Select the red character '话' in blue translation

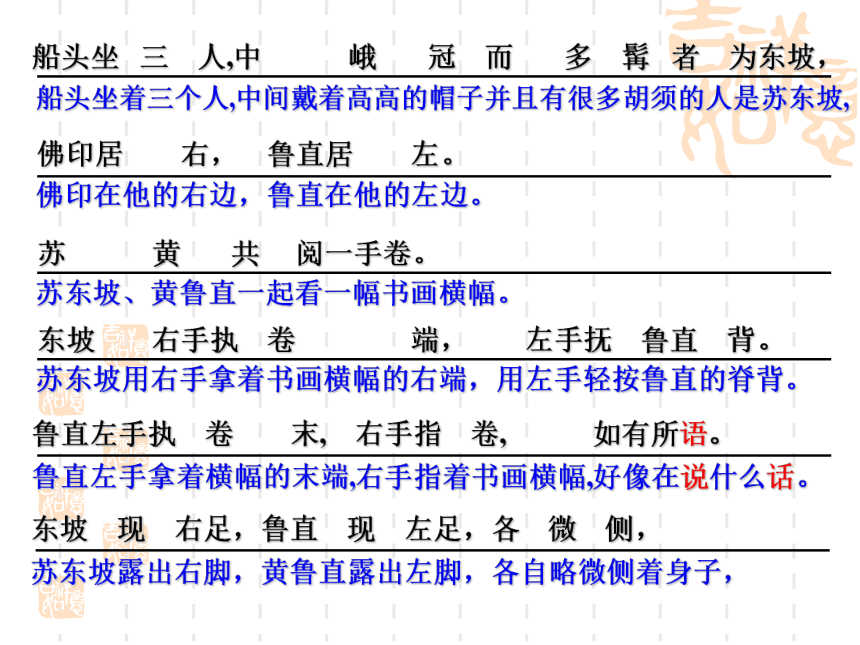coord(780,476)
